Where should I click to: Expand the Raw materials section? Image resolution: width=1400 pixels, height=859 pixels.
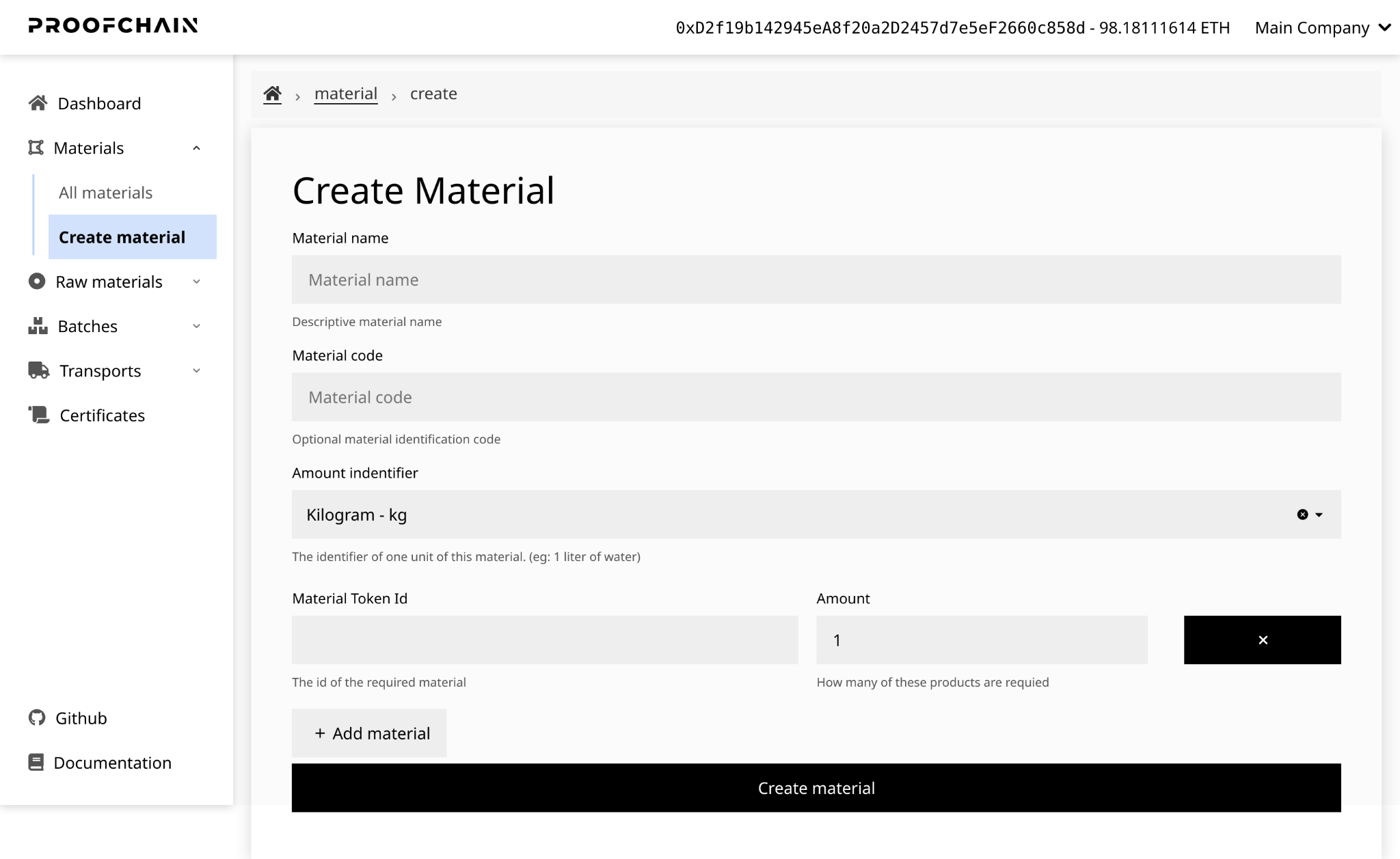click(x=196, y=282)
